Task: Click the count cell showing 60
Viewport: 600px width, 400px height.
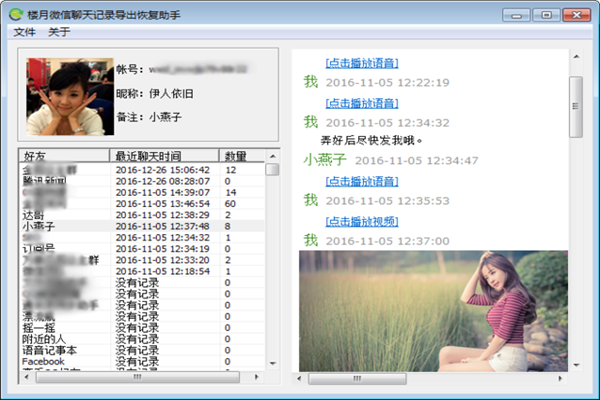Action: (x=230, y=204)
